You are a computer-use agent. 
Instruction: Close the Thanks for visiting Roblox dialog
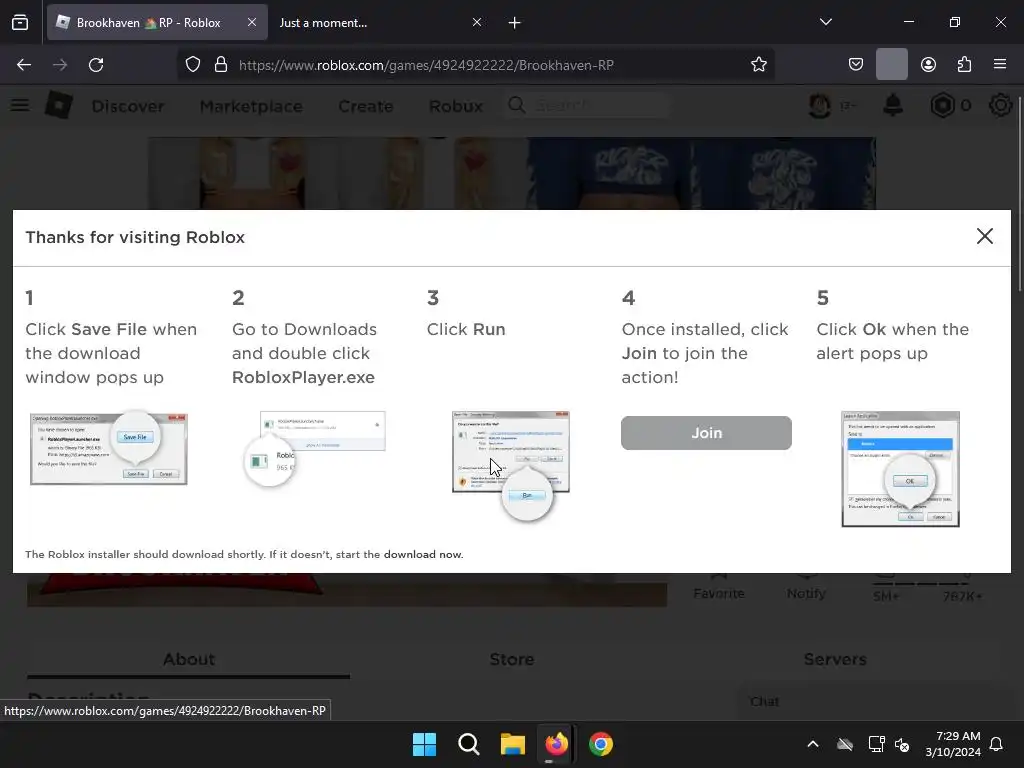pos(985,236)
